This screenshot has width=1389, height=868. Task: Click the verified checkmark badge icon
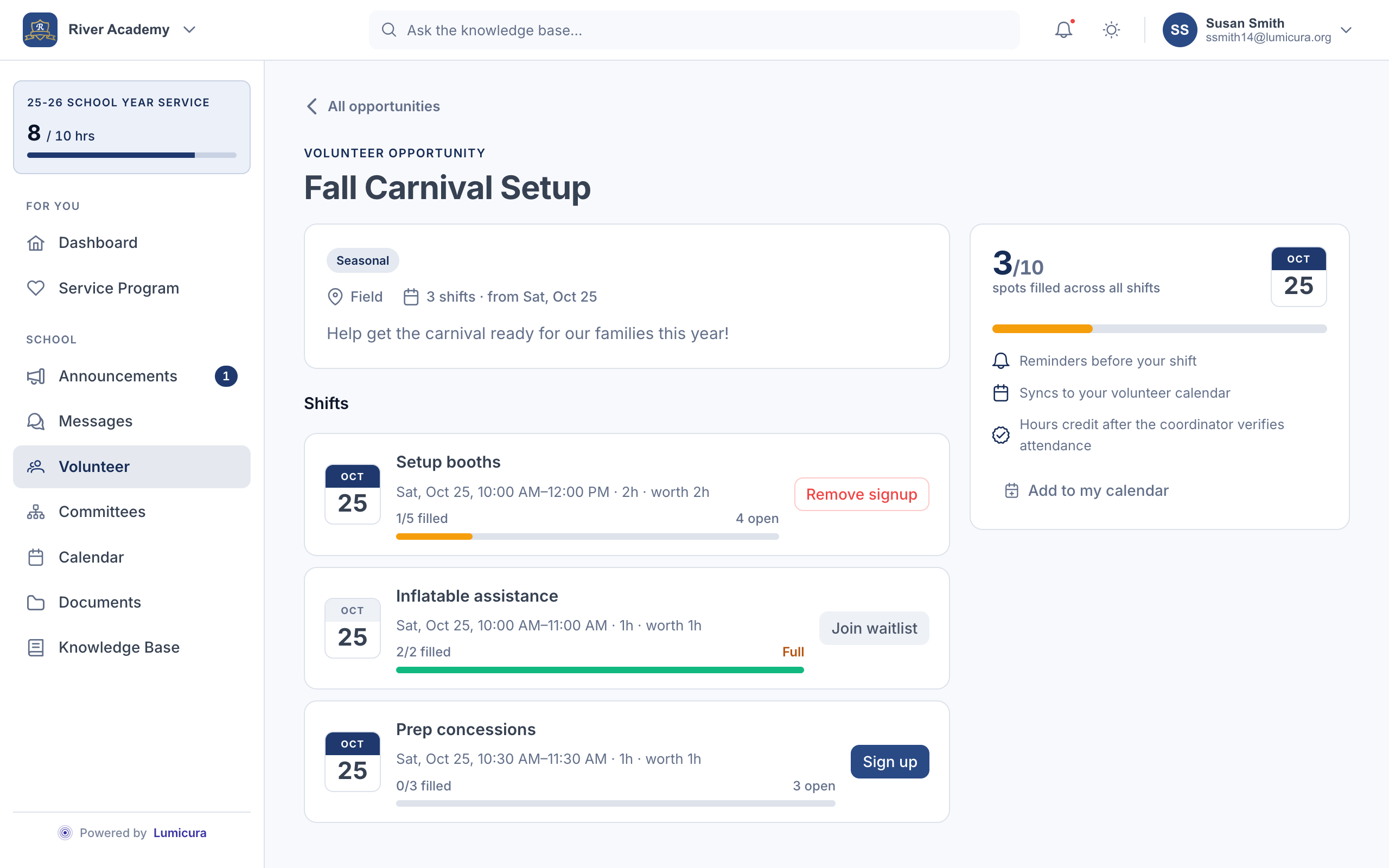click(x=1001, y=435)
